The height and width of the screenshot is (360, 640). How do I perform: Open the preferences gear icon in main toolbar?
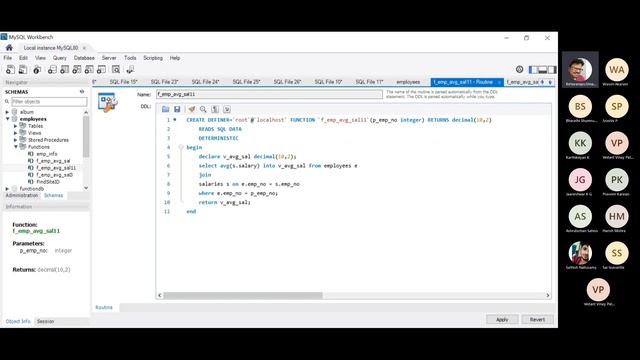[x=519, y=69]
